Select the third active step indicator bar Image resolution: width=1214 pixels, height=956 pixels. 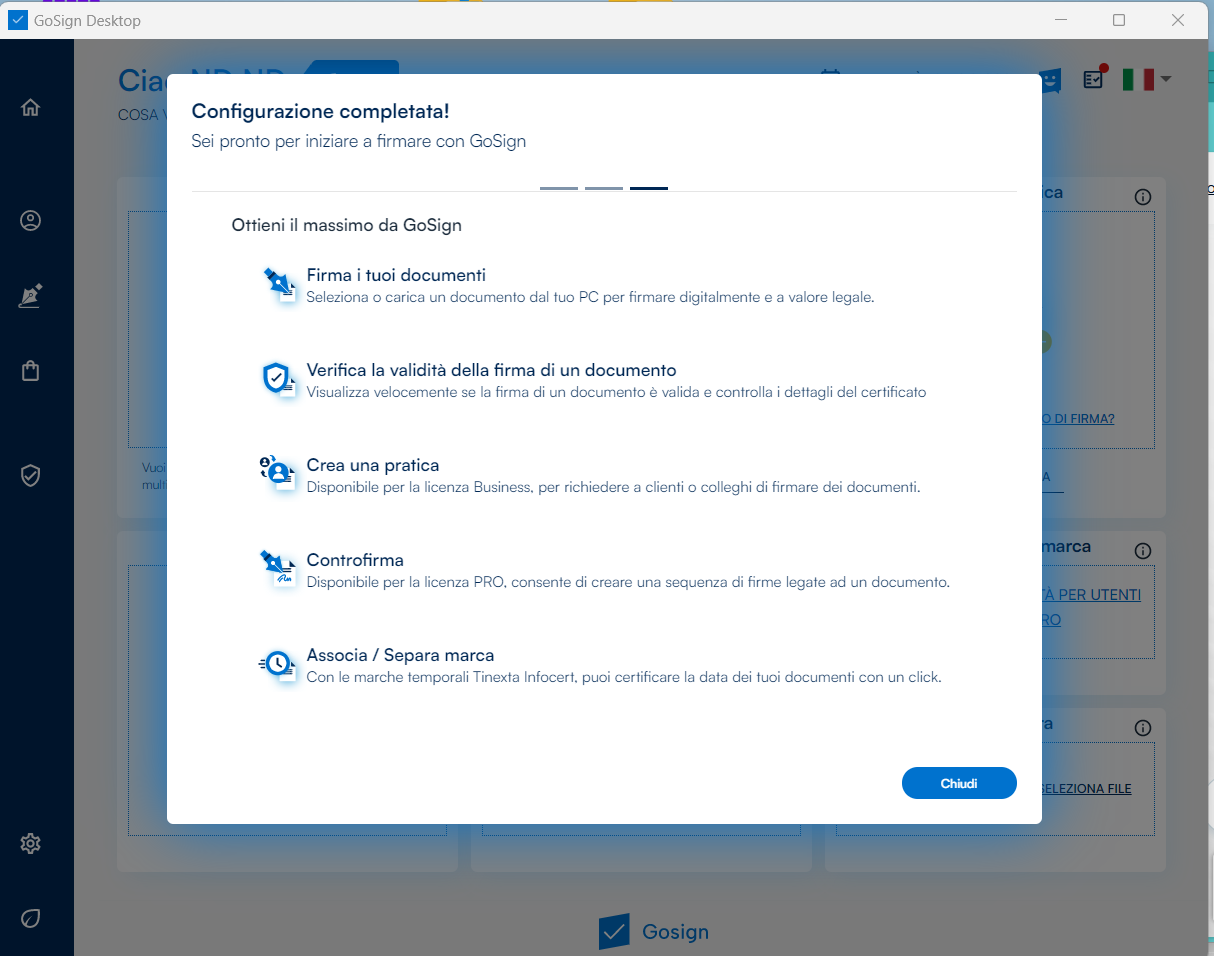(x=649, y=188)
